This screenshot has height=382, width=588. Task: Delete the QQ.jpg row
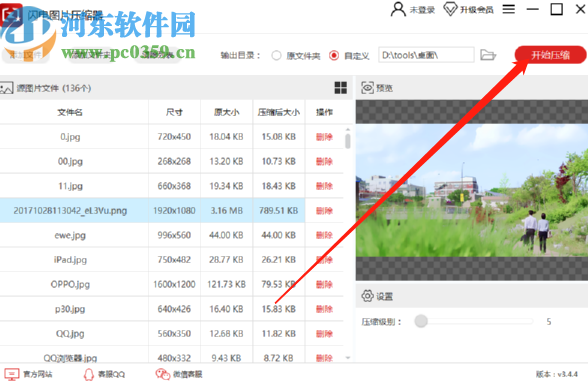click(x=324, y=334)
